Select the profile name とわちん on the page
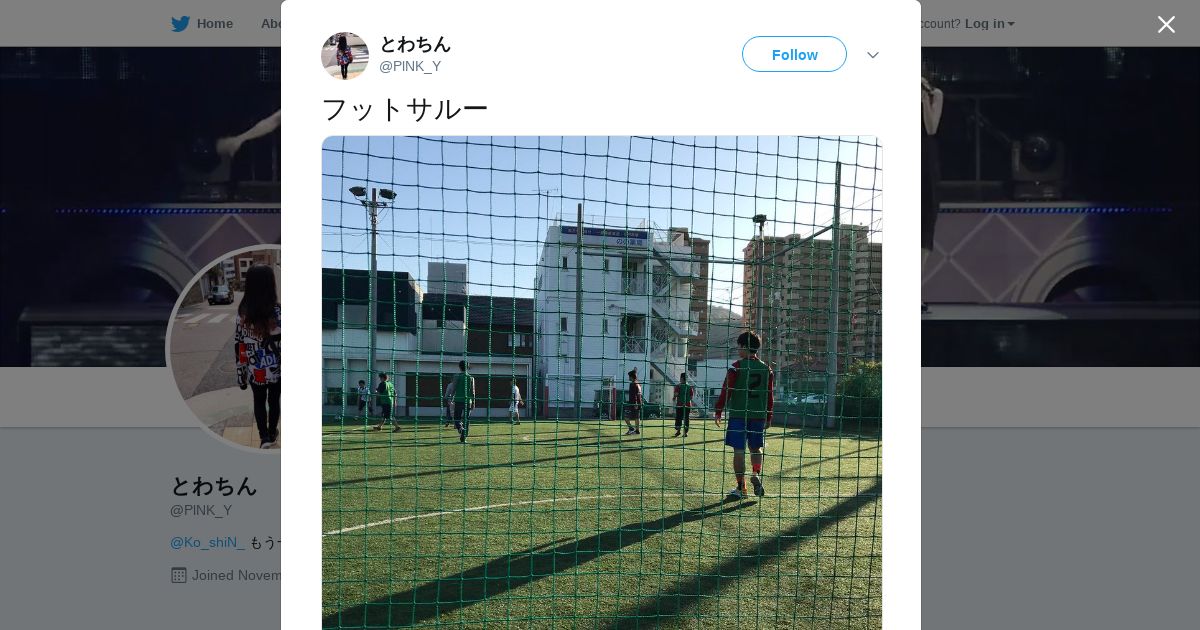This screenshot has height=630, width=1200. click(x=214, y=486)
